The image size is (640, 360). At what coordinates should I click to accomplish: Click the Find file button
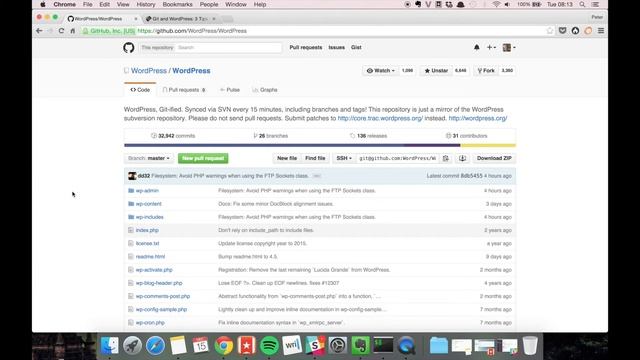click(x=315, y=158)
